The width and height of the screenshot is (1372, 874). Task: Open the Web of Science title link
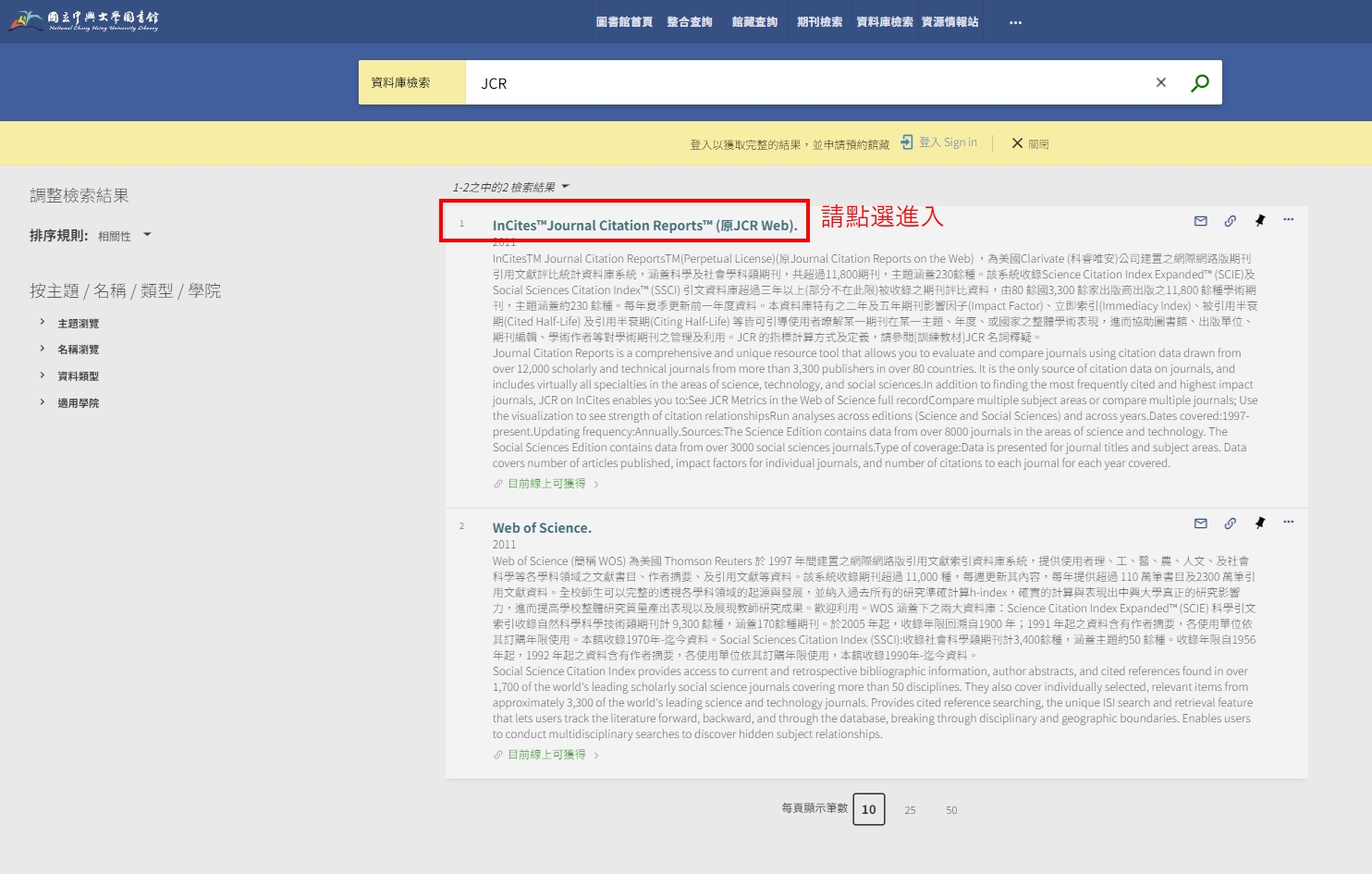(x=542, y=528)
